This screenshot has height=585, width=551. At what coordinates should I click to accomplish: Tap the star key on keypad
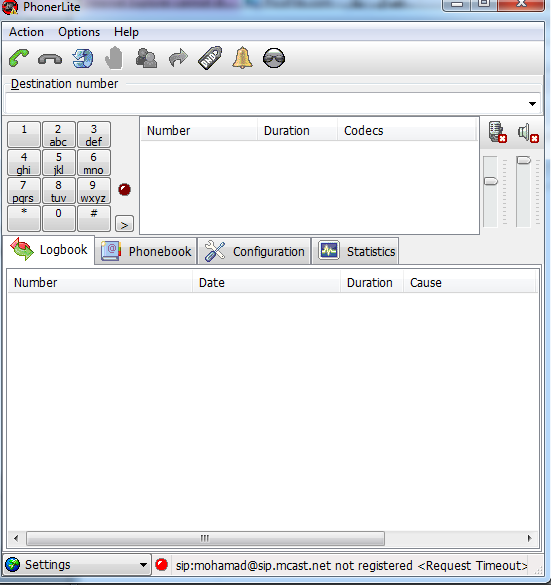tap(24, 219)
